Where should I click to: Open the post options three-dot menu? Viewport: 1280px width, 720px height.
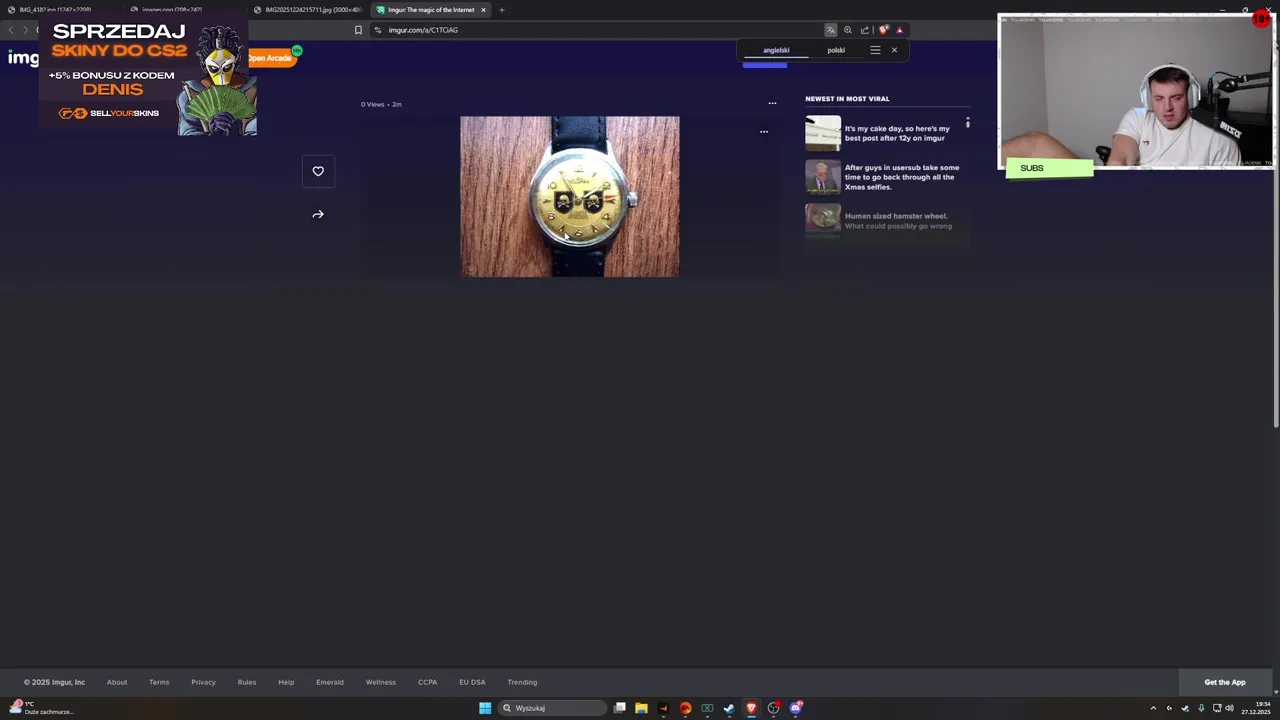pos(772,103)
